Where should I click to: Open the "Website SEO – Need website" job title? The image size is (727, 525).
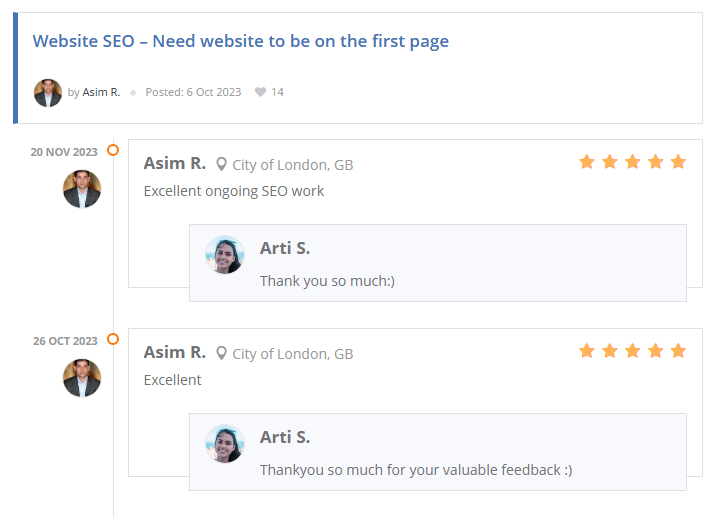(x=240, y=41)
